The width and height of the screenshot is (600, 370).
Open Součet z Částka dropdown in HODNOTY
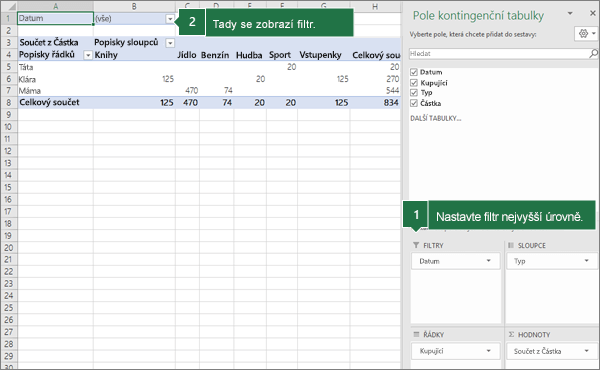[587, 350]
